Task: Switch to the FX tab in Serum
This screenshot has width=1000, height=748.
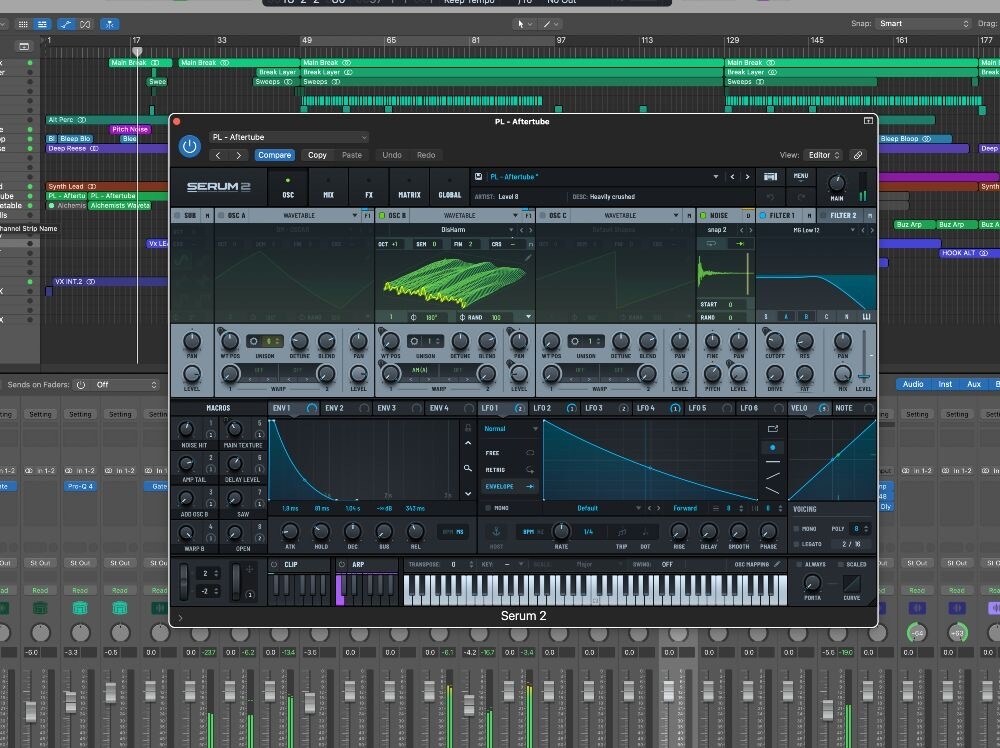Action: (x=369, y=187)
